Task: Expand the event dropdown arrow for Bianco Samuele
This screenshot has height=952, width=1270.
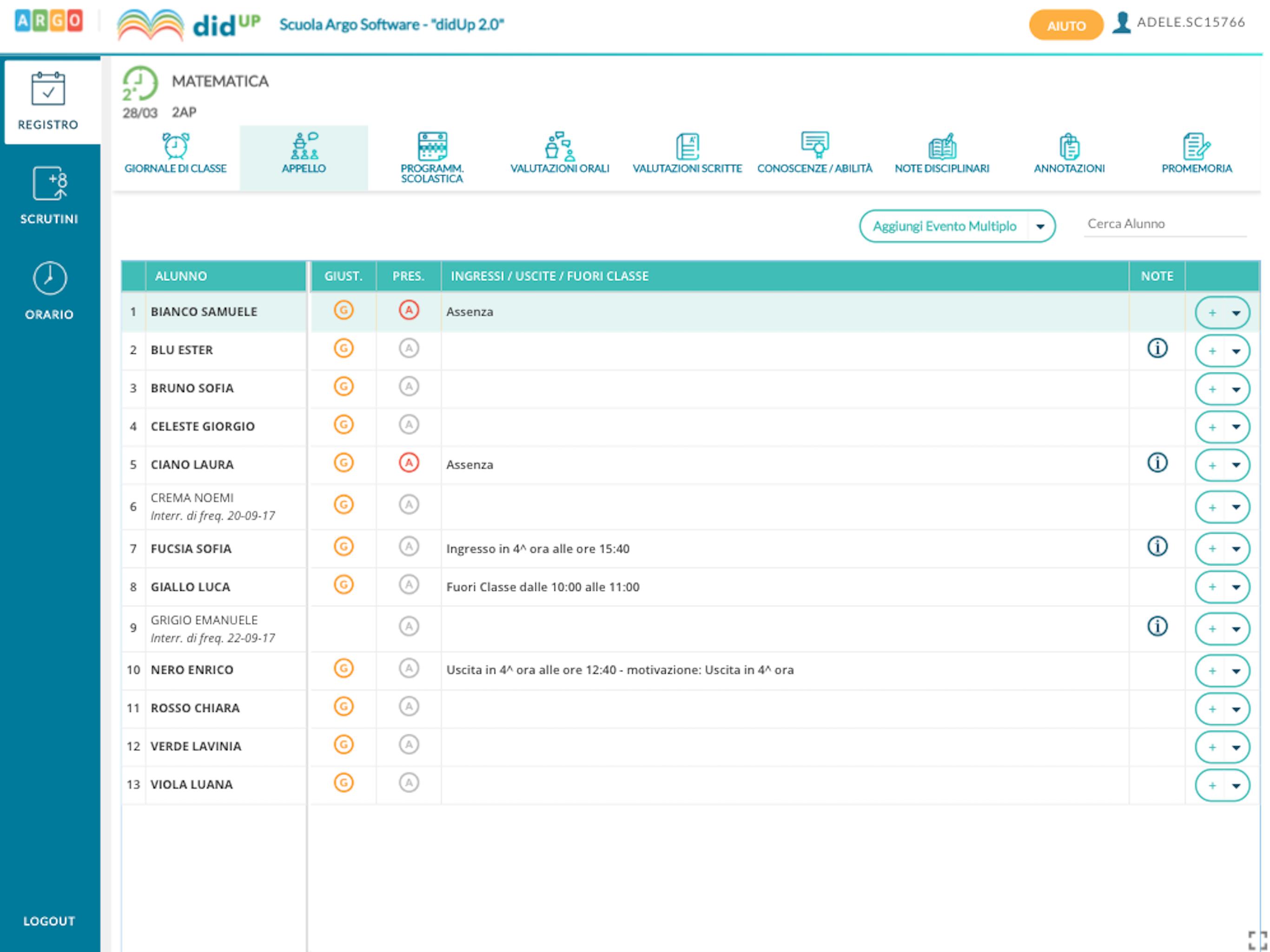Action: [x=1236, y=313]
